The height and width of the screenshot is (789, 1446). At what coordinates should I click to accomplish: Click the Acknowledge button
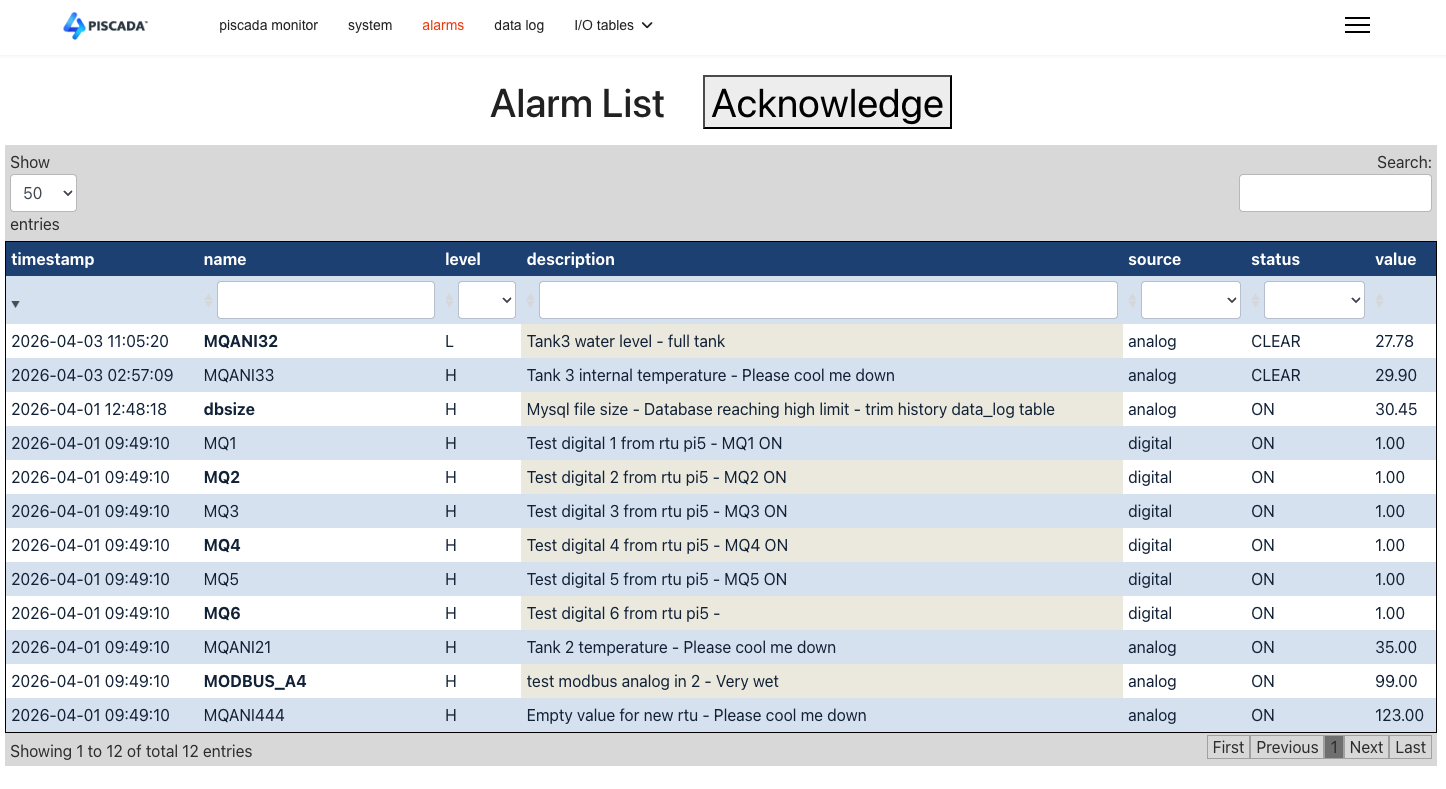click(x=827, y=103)
